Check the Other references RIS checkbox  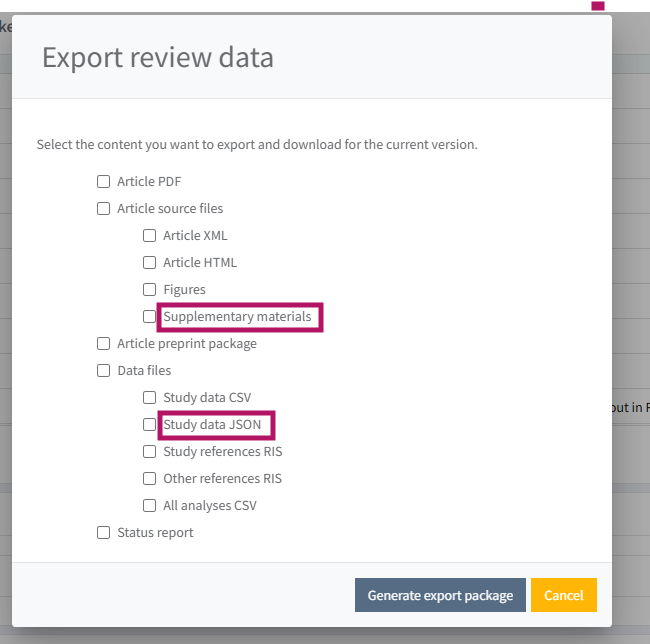pos(149,479)
